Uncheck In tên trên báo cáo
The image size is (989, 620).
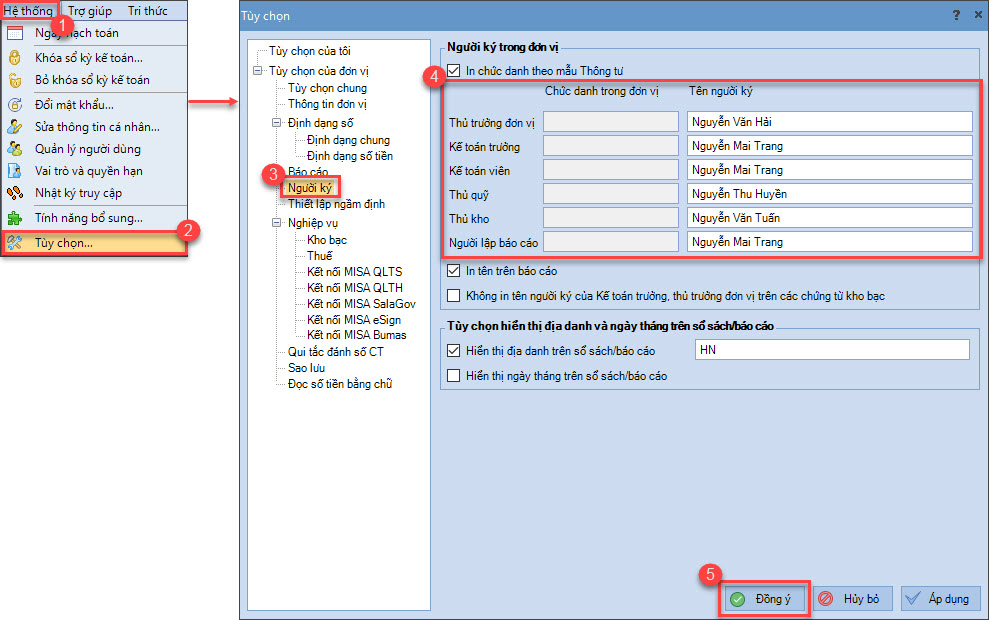(x=455, y=271)
